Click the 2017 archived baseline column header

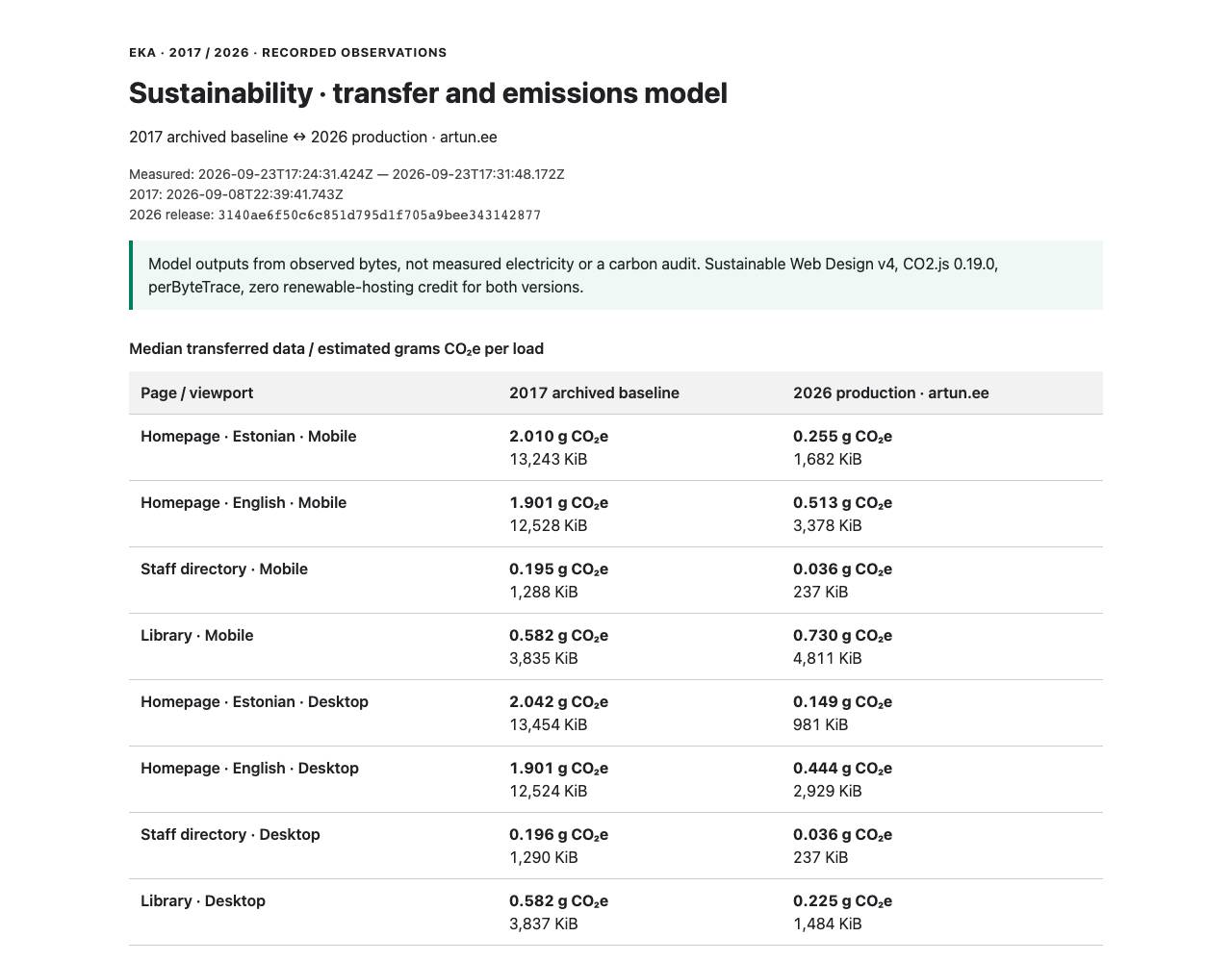(x=594, y=392)
